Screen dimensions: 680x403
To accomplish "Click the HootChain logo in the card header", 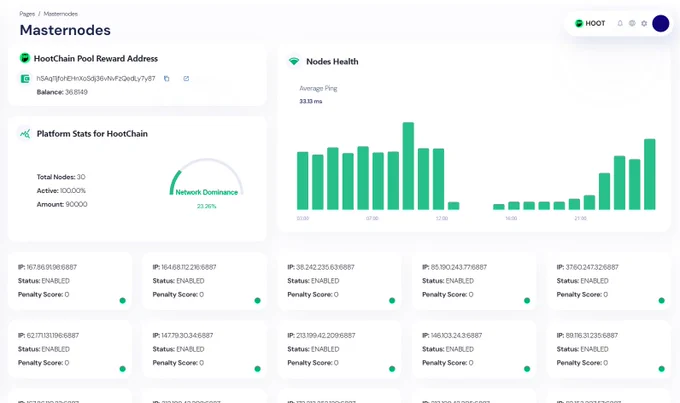I will coord(25,58).
